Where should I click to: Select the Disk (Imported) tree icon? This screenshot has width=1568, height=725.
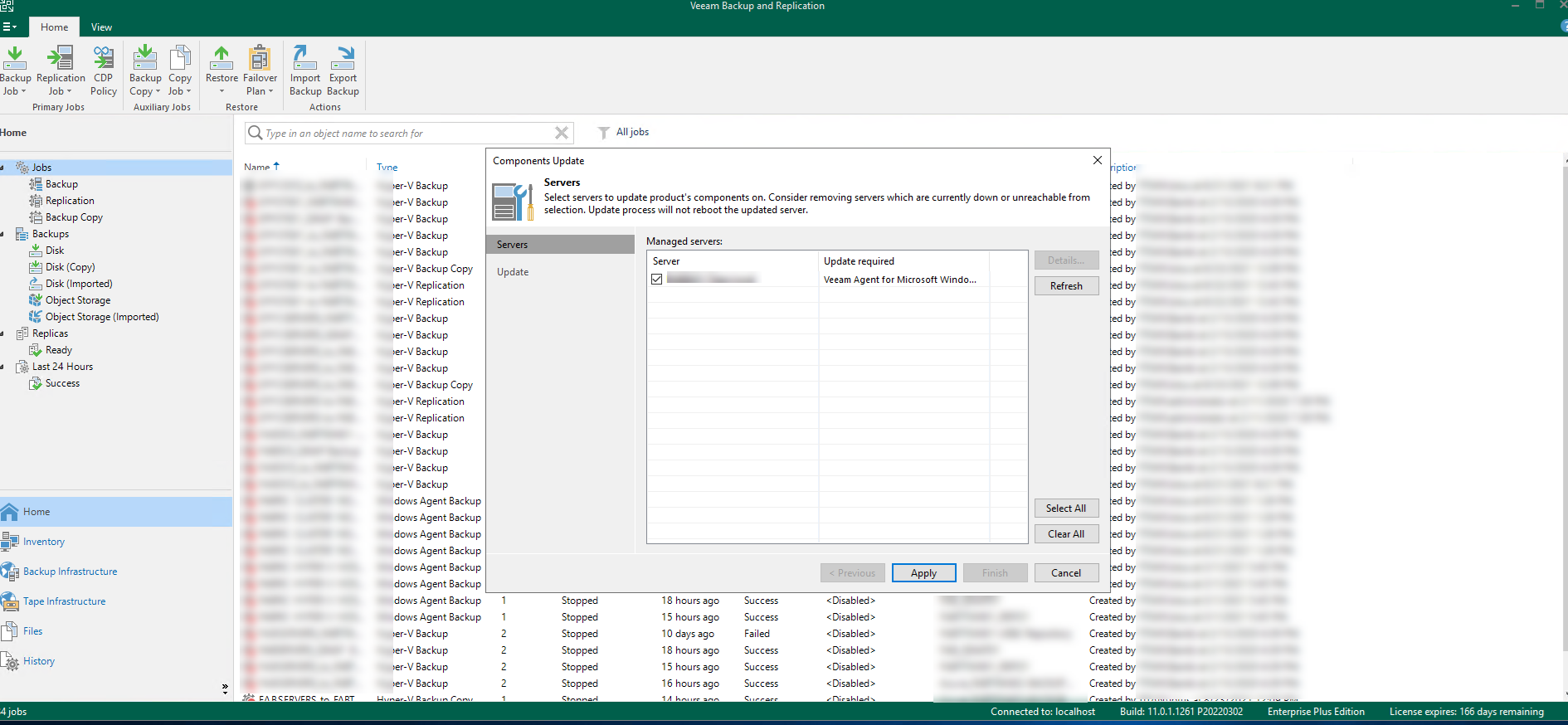(x=36, y=284)
